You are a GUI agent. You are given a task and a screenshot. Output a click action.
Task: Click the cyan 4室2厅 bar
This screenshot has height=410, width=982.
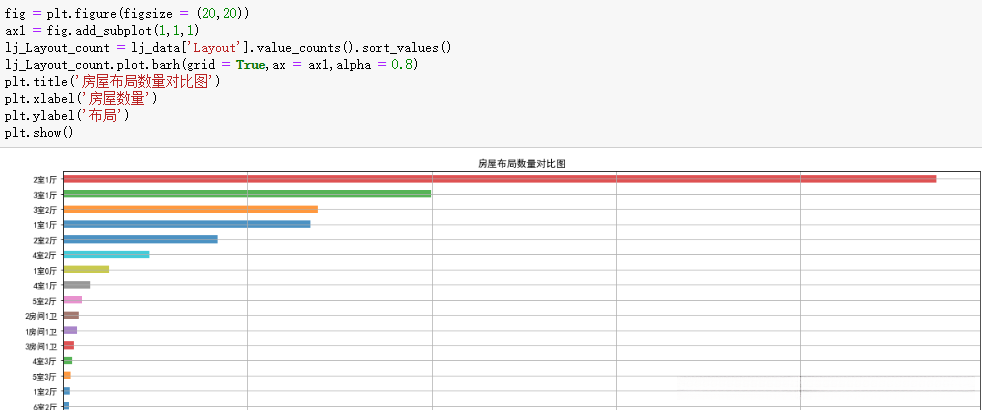106,255
